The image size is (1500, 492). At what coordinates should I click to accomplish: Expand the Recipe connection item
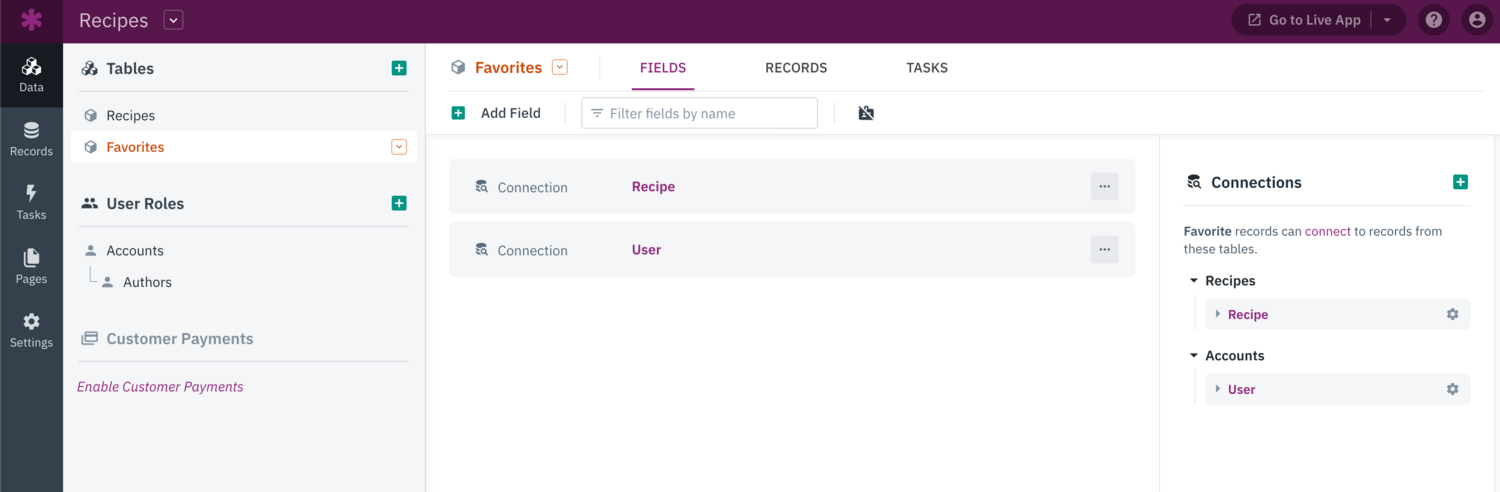click(1218, 314)
